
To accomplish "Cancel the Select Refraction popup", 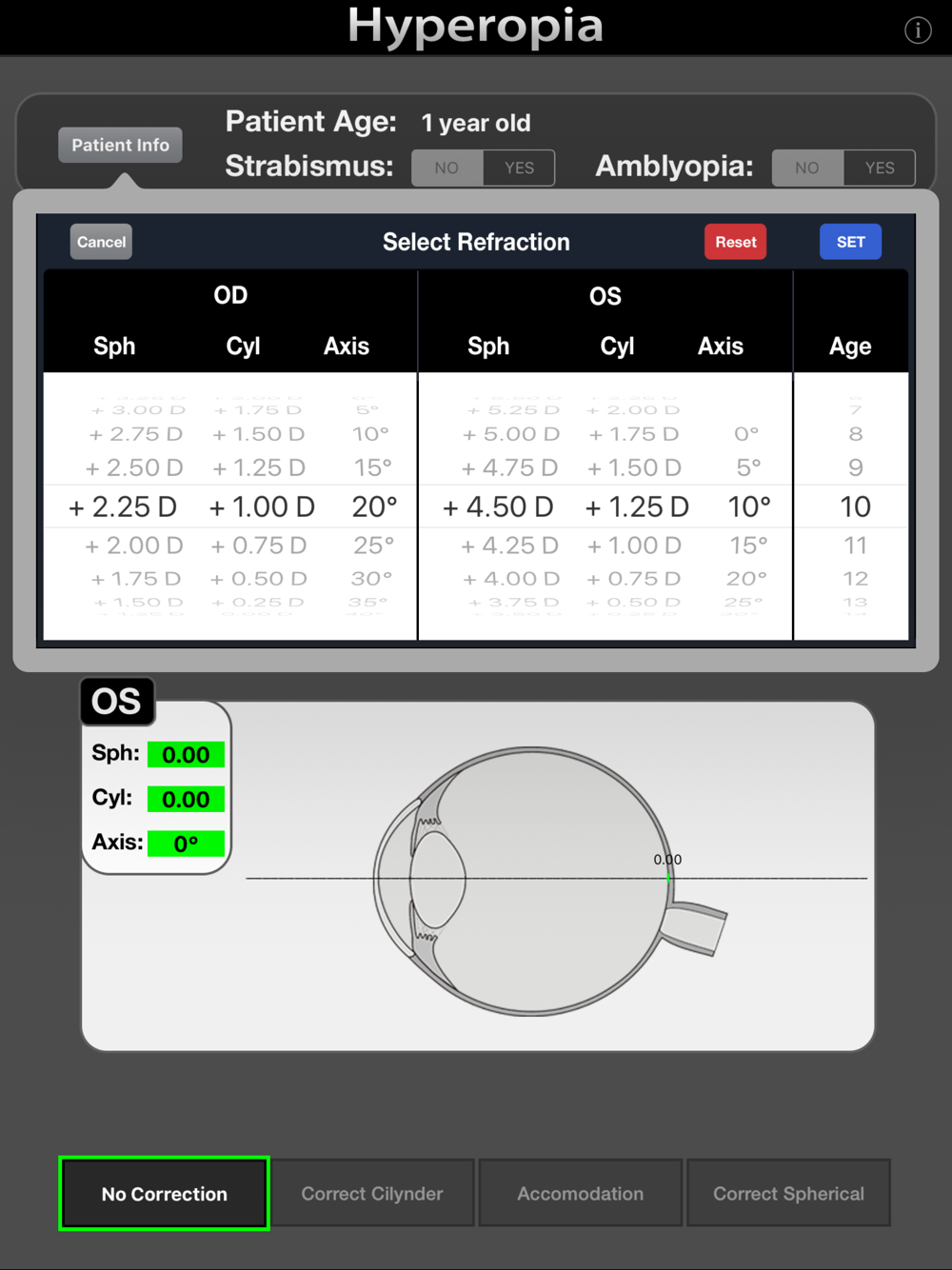I will click(x=101, y=242).
